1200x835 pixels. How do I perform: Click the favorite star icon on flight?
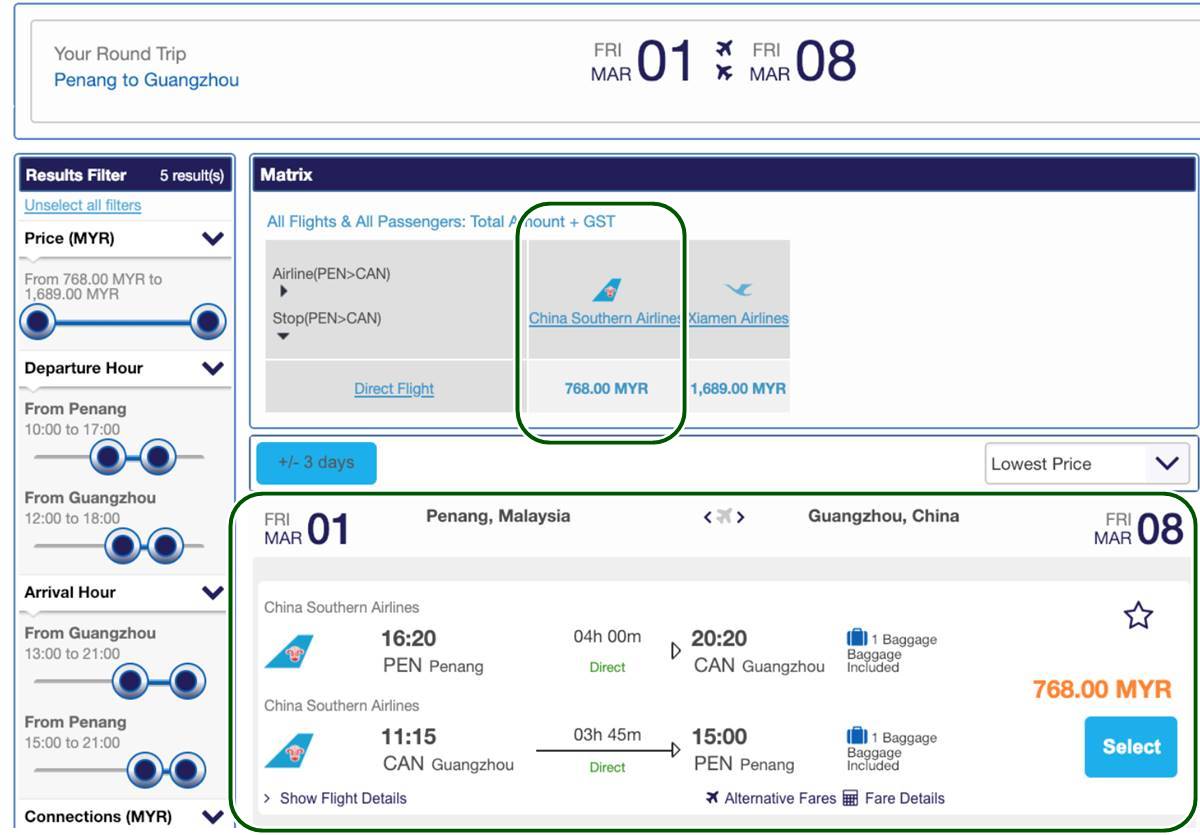point(1138,616)
